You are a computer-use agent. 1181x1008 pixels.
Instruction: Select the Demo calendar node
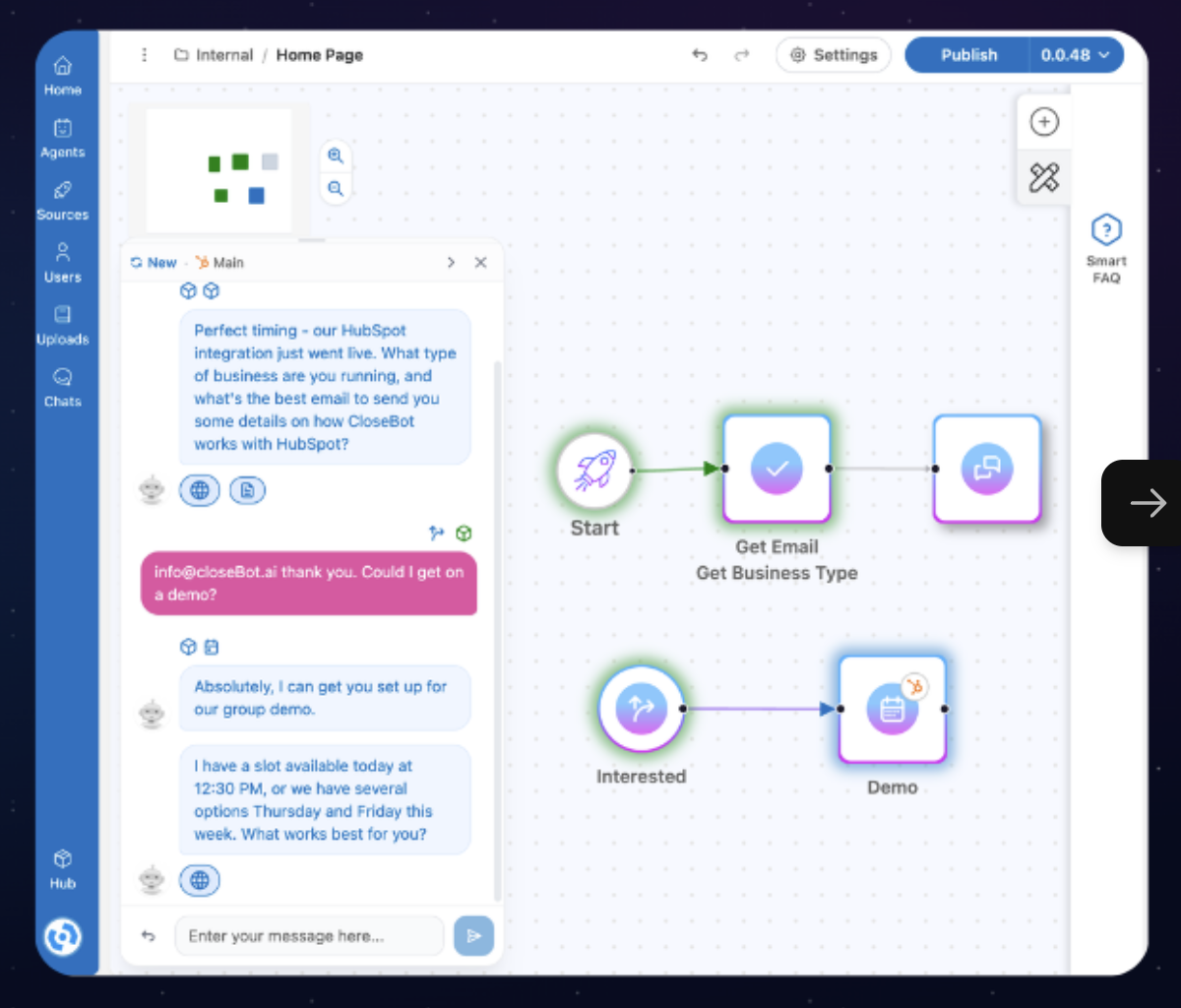[893, 709]
